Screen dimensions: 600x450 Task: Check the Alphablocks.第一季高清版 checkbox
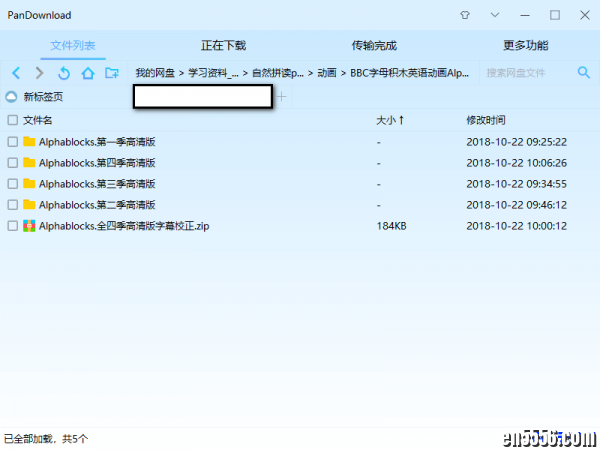[12, 142]
